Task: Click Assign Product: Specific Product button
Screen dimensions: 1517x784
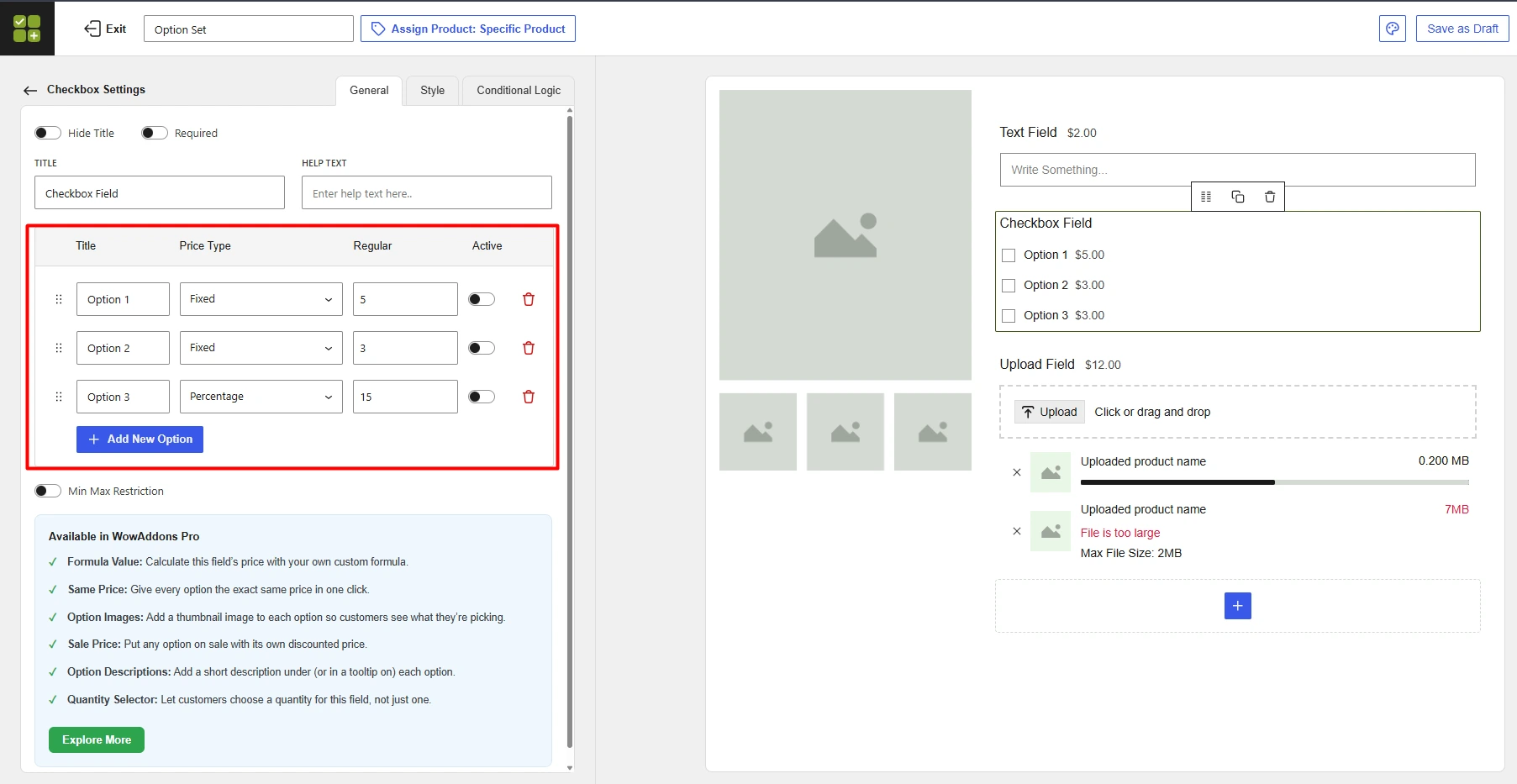Action: pos(468,29)
